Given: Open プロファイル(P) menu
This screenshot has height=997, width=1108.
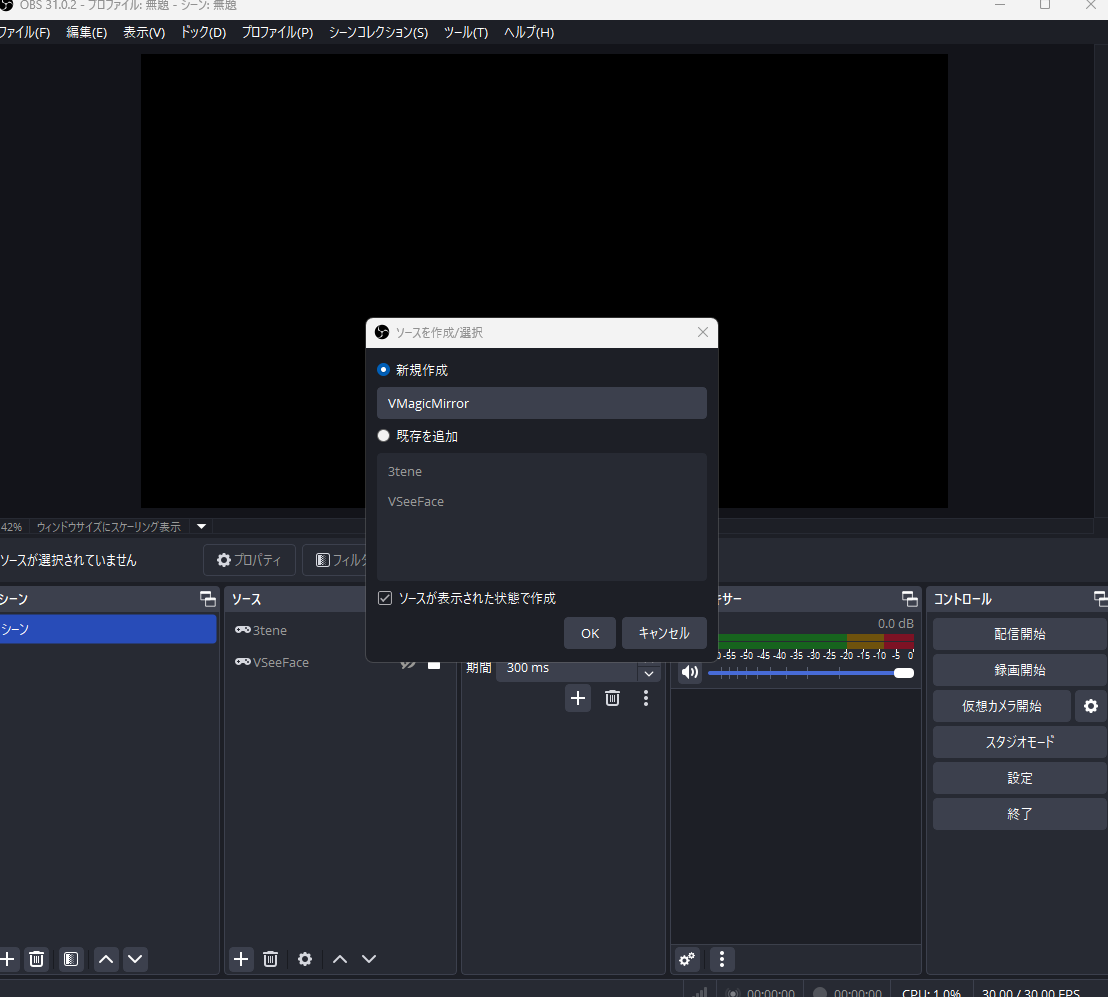Looking at the screenshot, I should 278,33.
